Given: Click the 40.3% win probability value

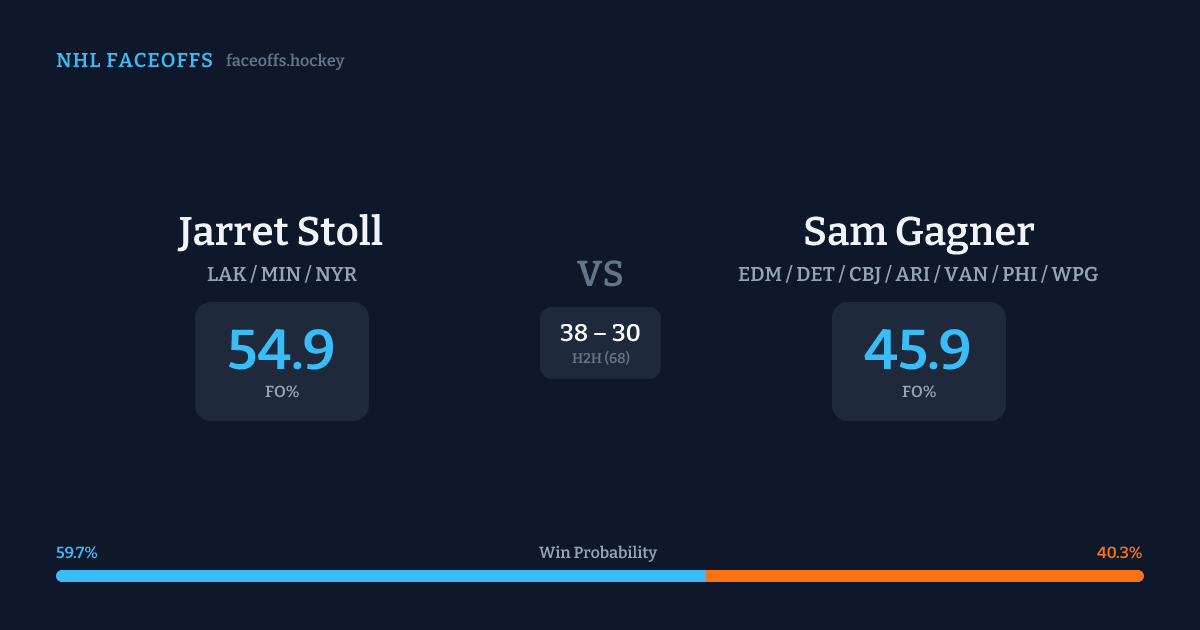Looking at the screenshot, I should coord(1119,553).
